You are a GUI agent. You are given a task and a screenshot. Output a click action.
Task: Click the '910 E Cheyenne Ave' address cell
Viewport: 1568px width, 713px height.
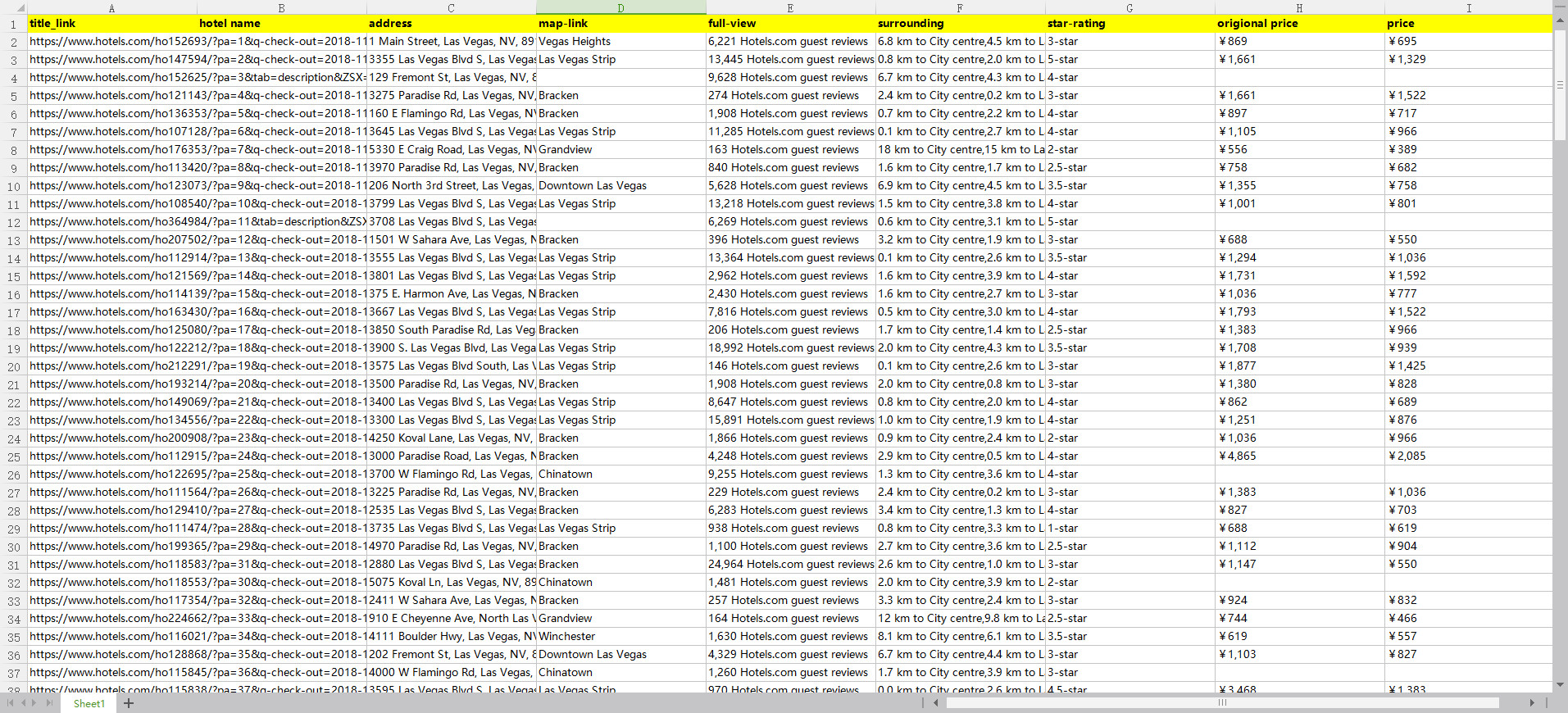[x=451, y=619]
